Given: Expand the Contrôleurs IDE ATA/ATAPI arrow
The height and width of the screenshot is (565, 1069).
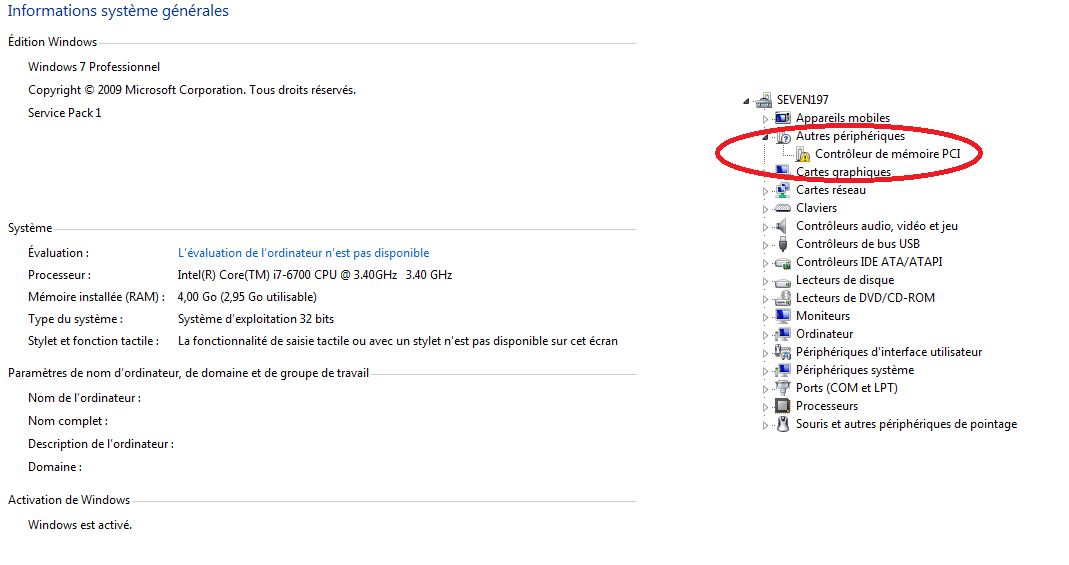Looking at the screenshot, I should (x=765, y=263).
